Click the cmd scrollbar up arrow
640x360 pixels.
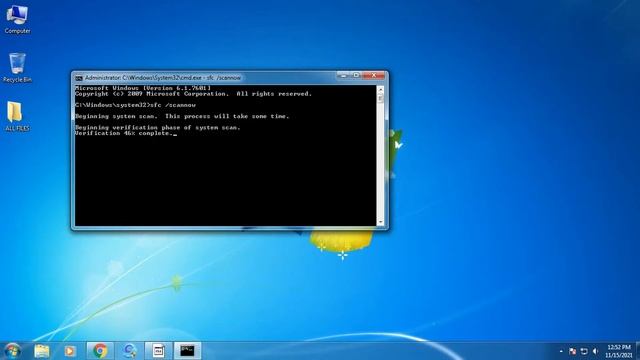tap(380, 89)
